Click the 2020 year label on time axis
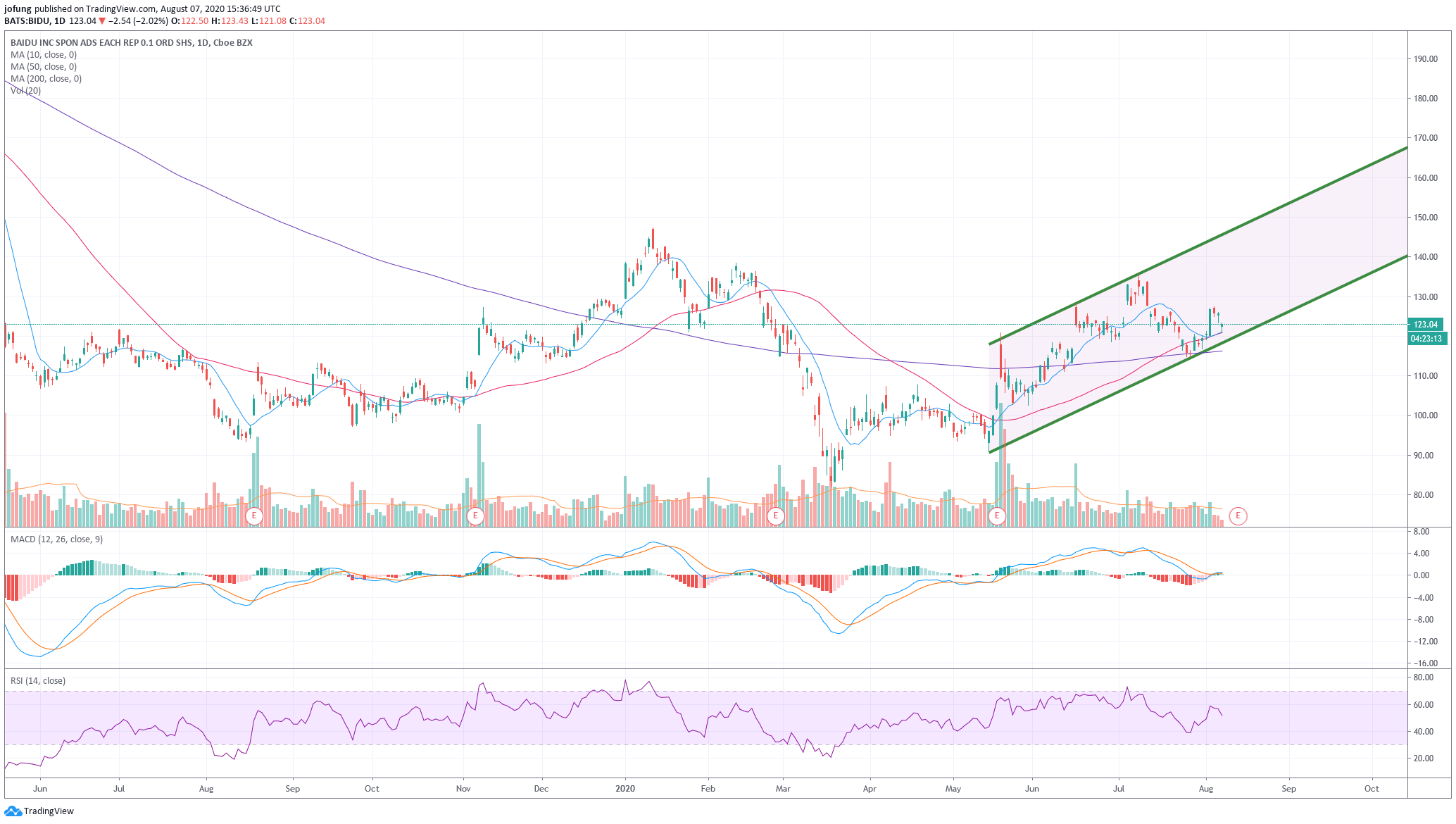The height and width of the screenshot is (824, 1456). pos(625,789)
